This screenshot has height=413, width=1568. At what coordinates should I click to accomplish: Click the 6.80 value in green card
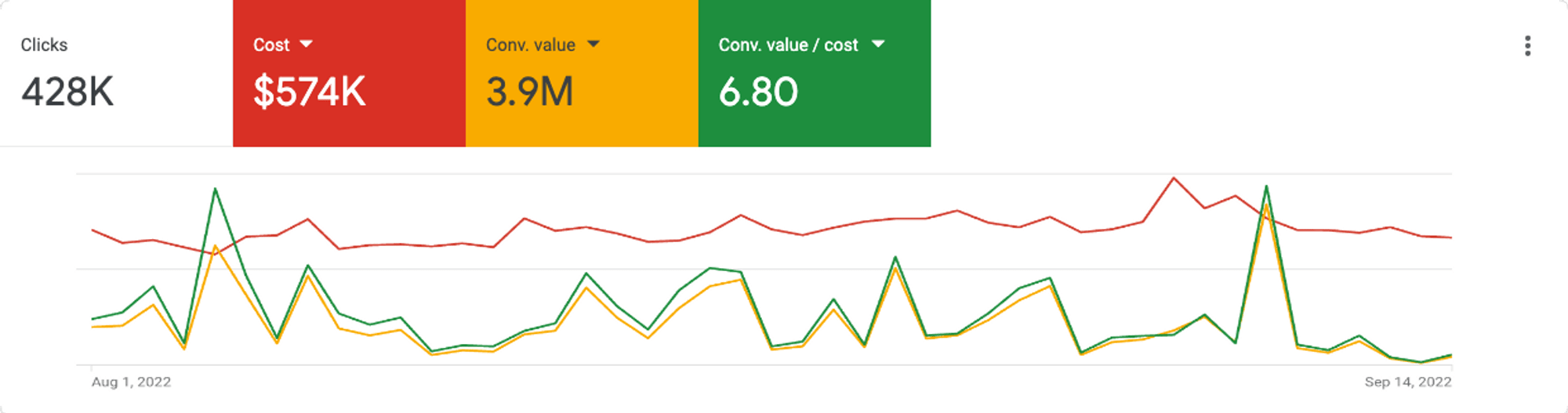tap(758, 92)
